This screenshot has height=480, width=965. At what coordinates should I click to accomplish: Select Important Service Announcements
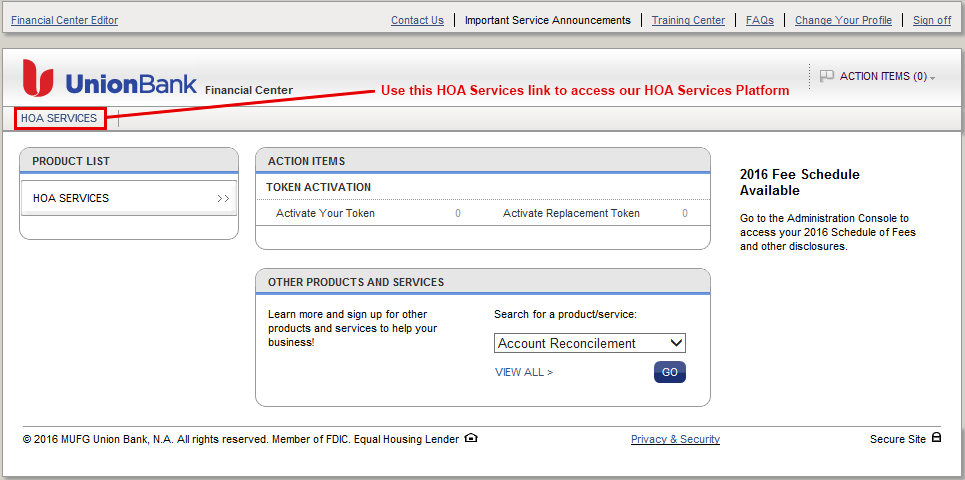(x=548, y=20)
